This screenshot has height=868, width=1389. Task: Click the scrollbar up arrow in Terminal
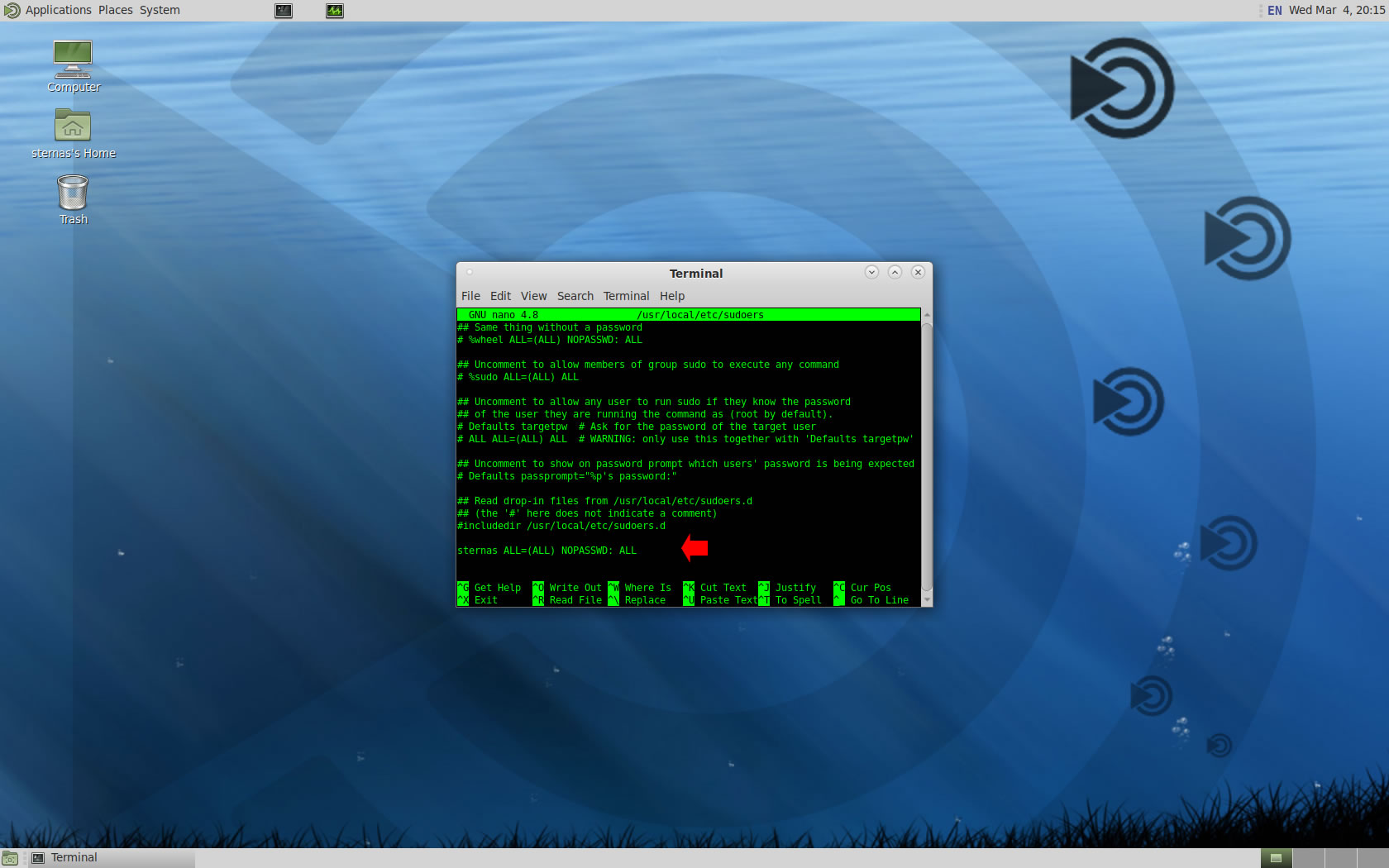point(927,315)
